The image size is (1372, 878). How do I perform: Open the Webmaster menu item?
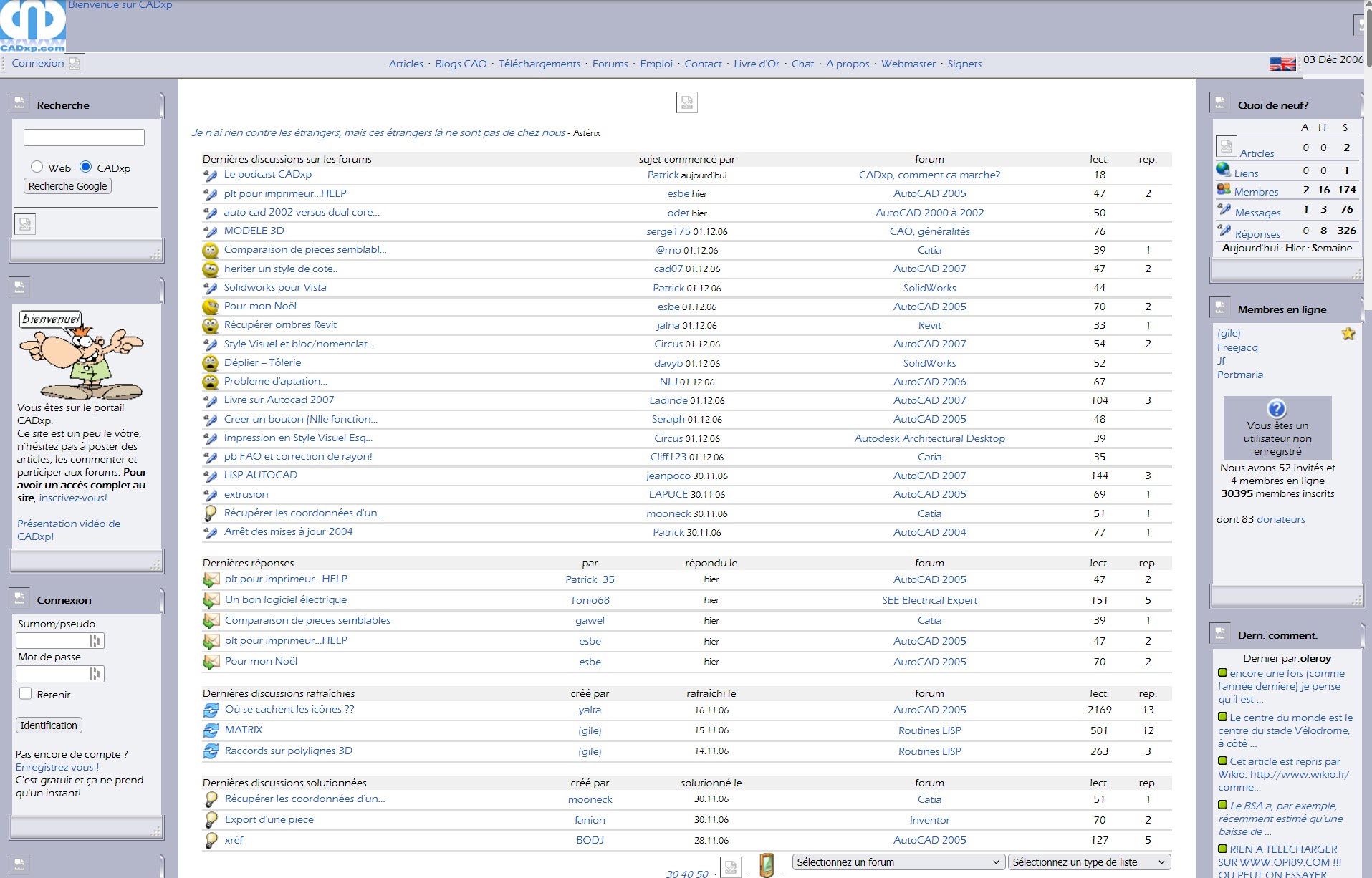[908, 64]
